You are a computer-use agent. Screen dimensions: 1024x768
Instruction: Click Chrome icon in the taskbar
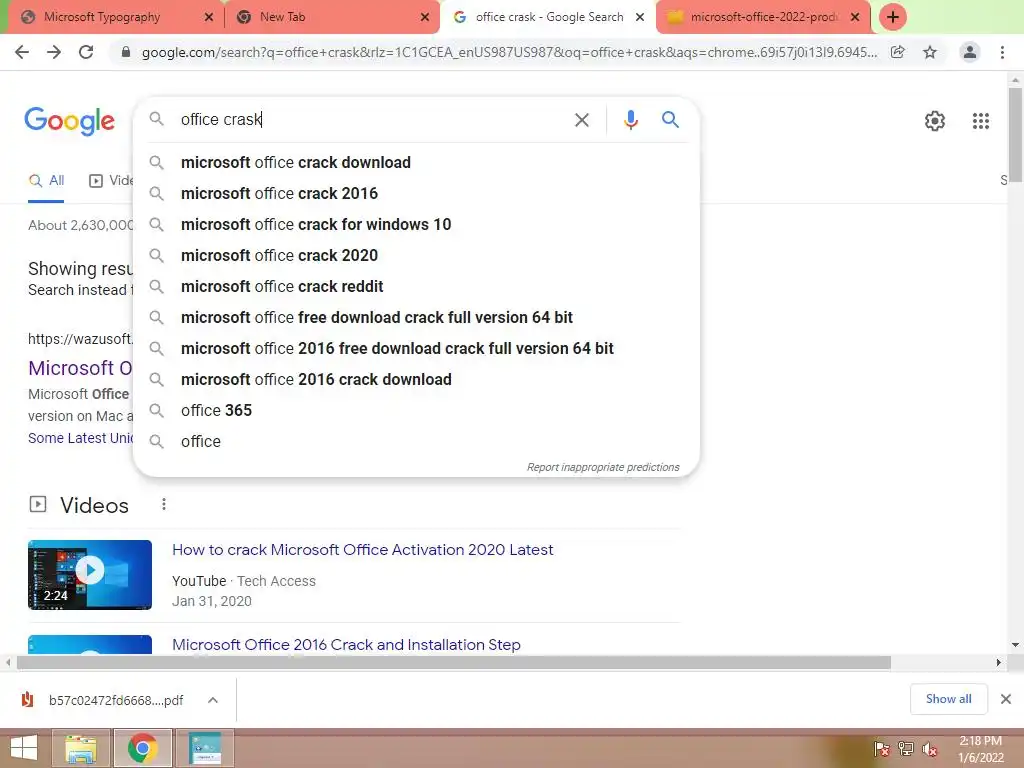click(x=142, y=748)
